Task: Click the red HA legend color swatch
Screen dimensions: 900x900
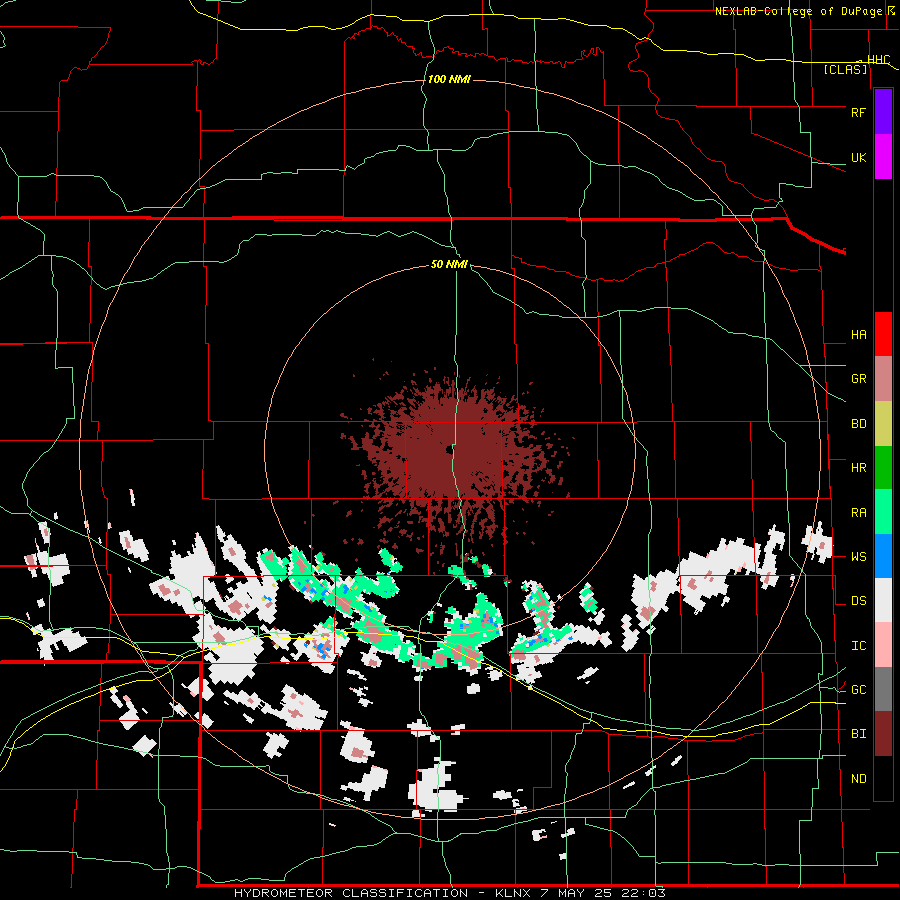Action: [883, 334]
